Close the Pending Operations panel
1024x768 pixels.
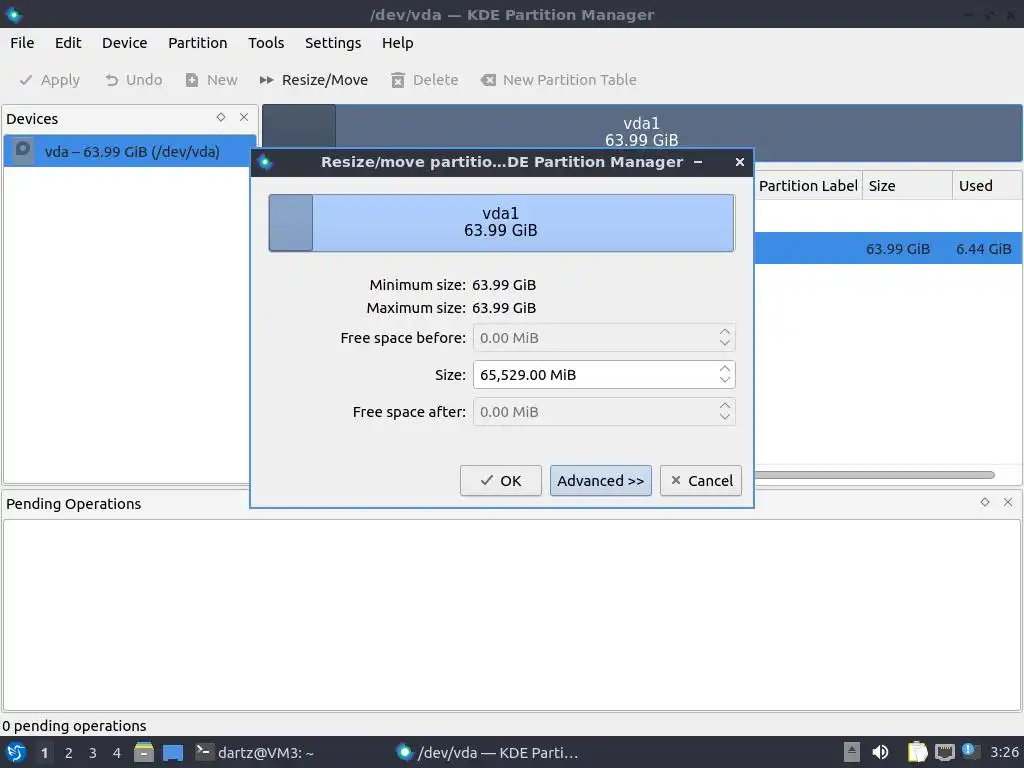click(1008, 502)
